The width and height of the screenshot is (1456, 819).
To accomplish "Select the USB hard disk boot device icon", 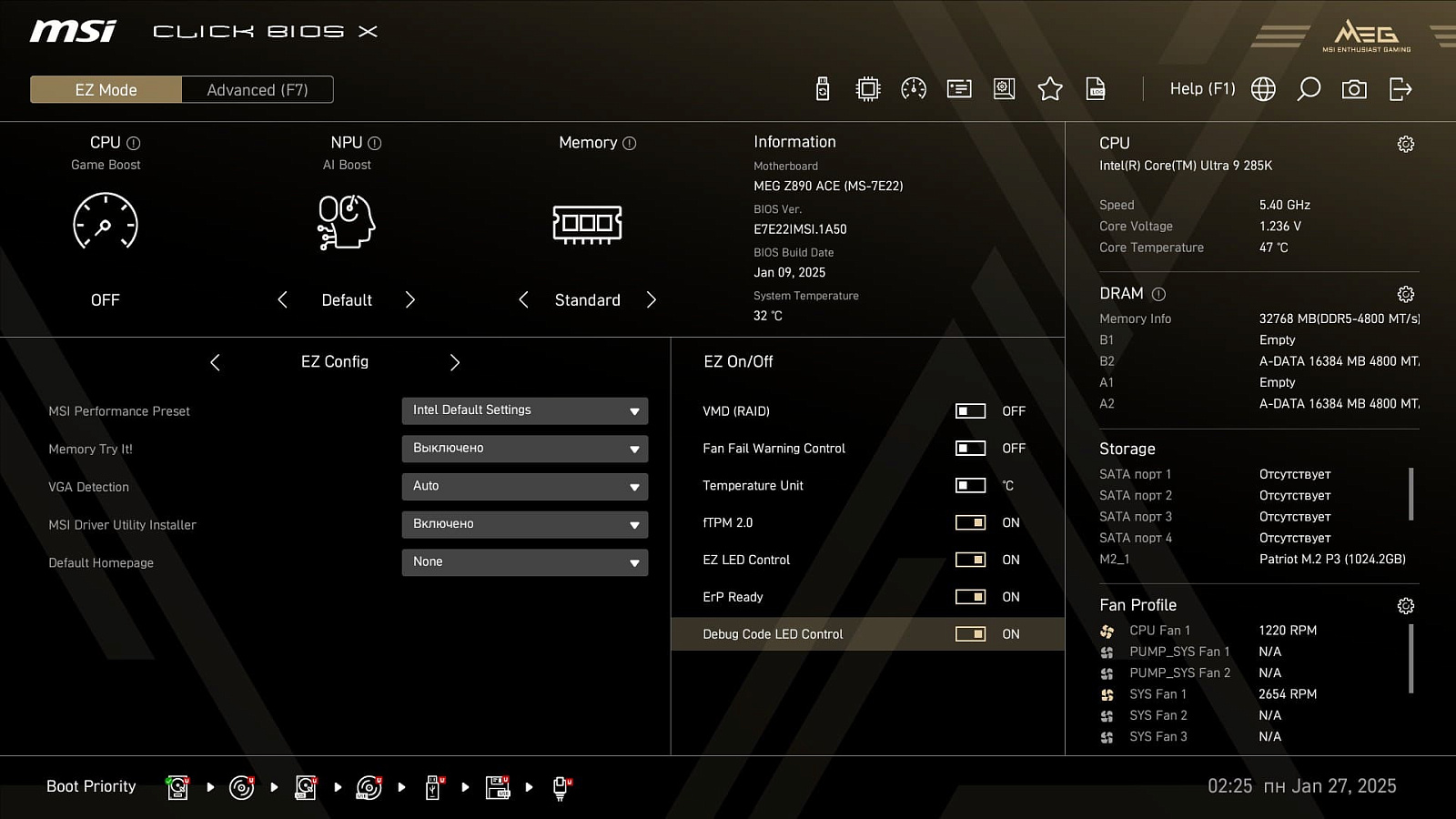I will (306, 787).
